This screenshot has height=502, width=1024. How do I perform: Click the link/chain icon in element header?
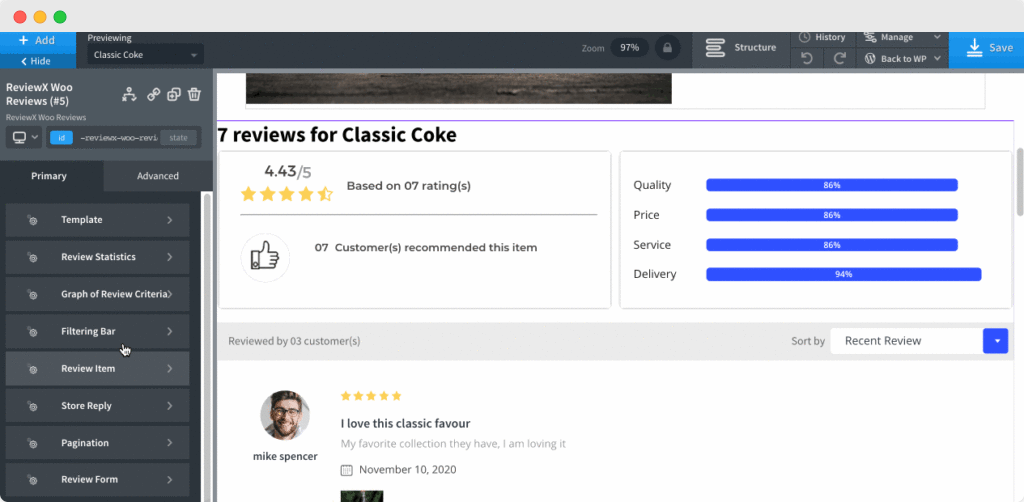[153, 95]
